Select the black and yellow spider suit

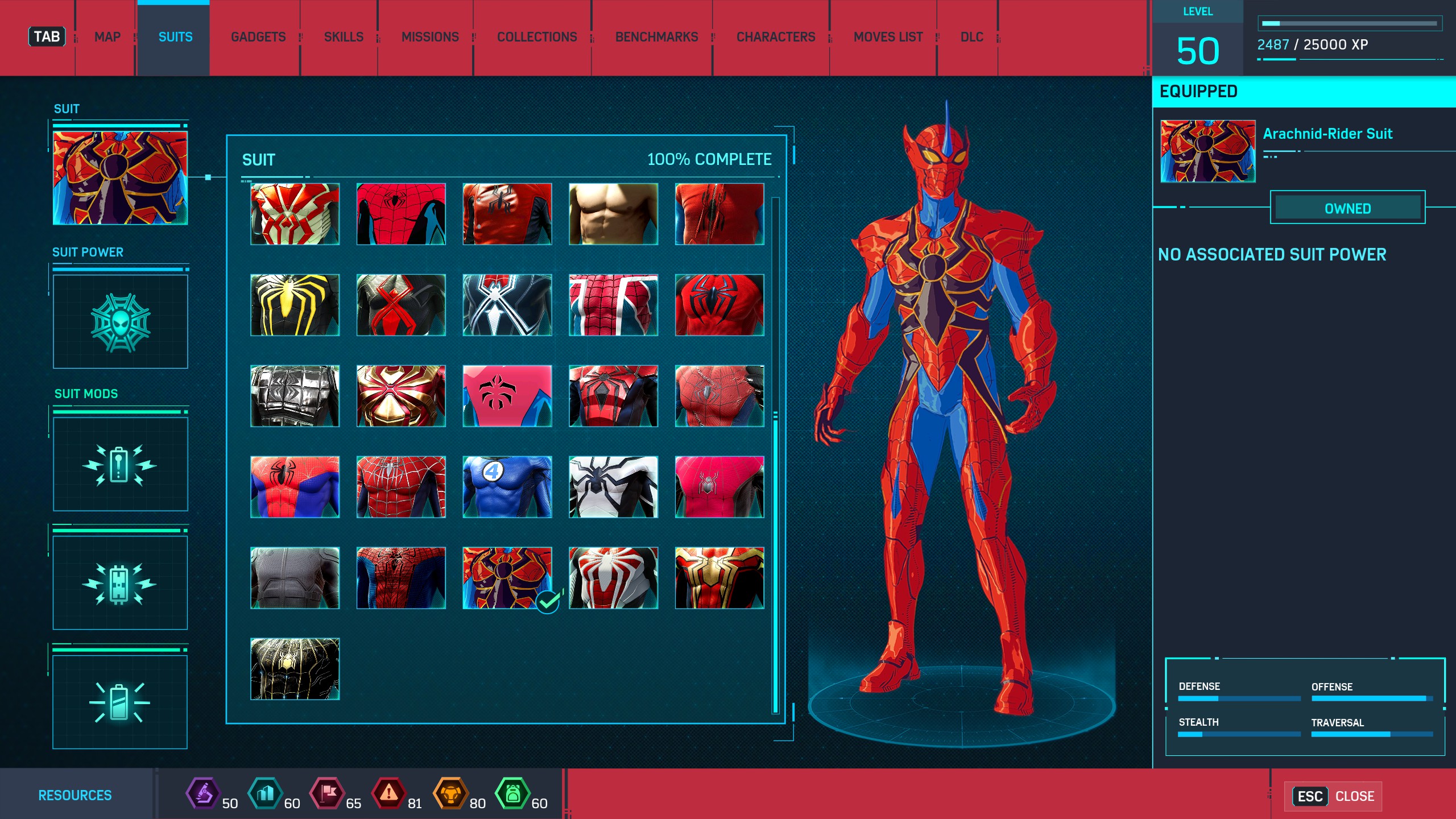tap(295, 305)
